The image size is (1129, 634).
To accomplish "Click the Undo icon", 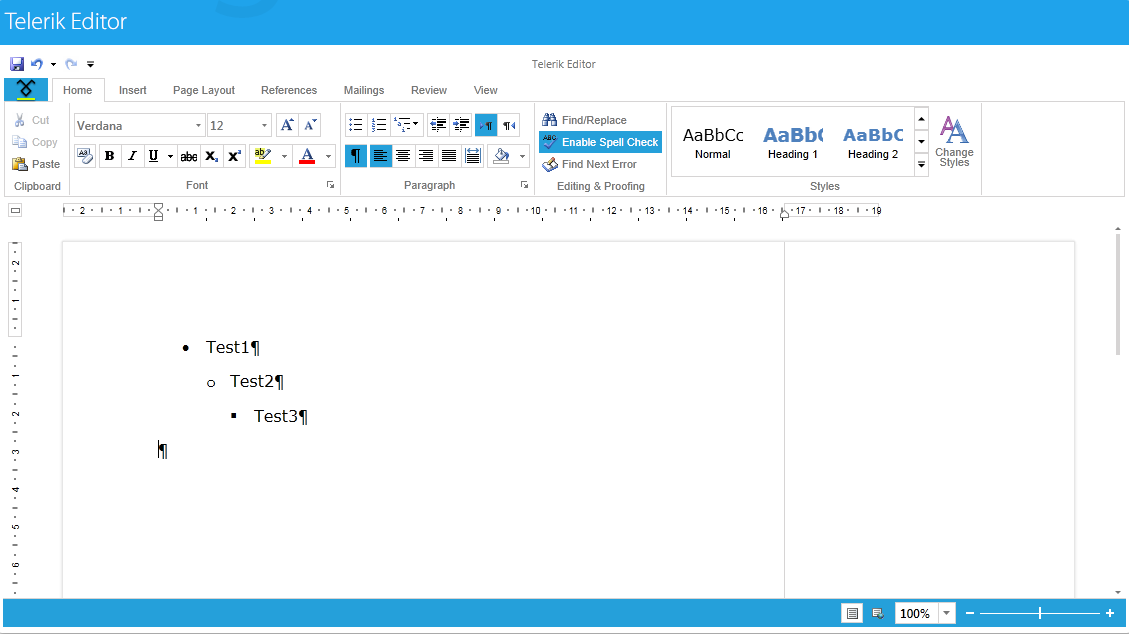I will pos(37,64).
